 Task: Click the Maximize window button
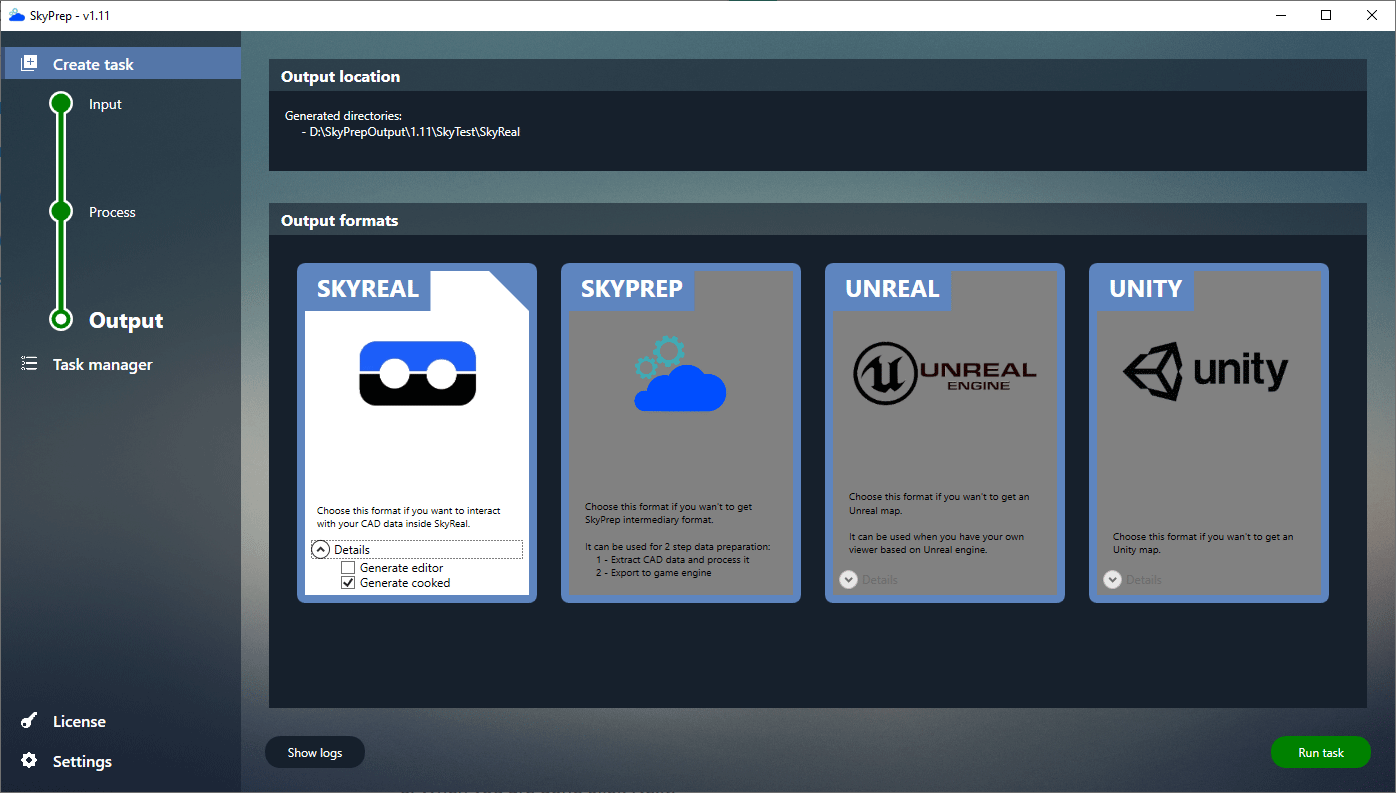point(1326,15)
